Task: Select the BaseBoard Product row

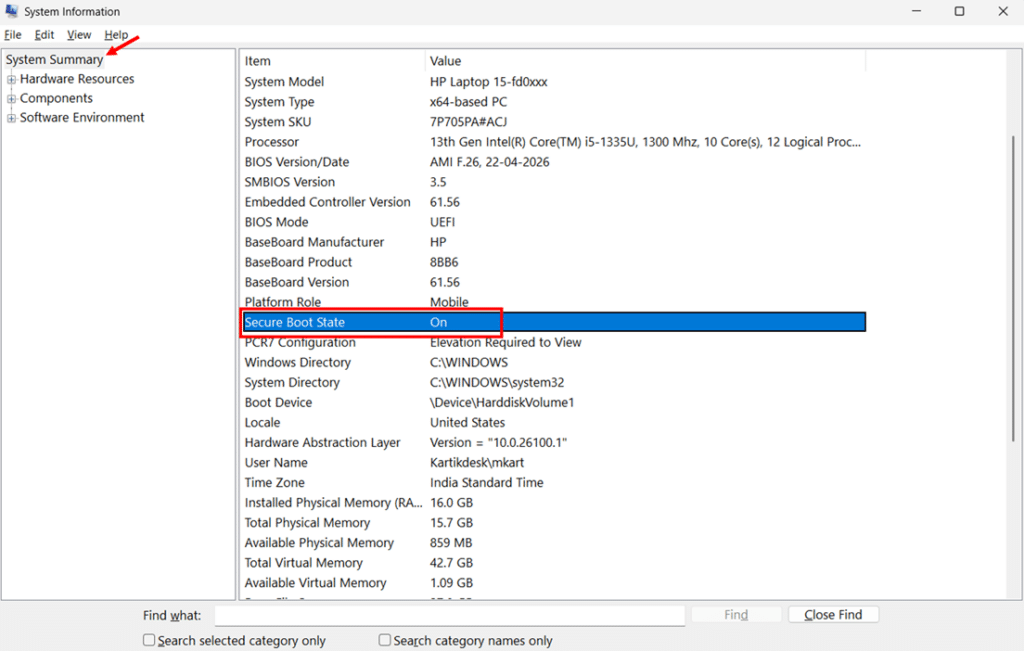Action: 553,262
